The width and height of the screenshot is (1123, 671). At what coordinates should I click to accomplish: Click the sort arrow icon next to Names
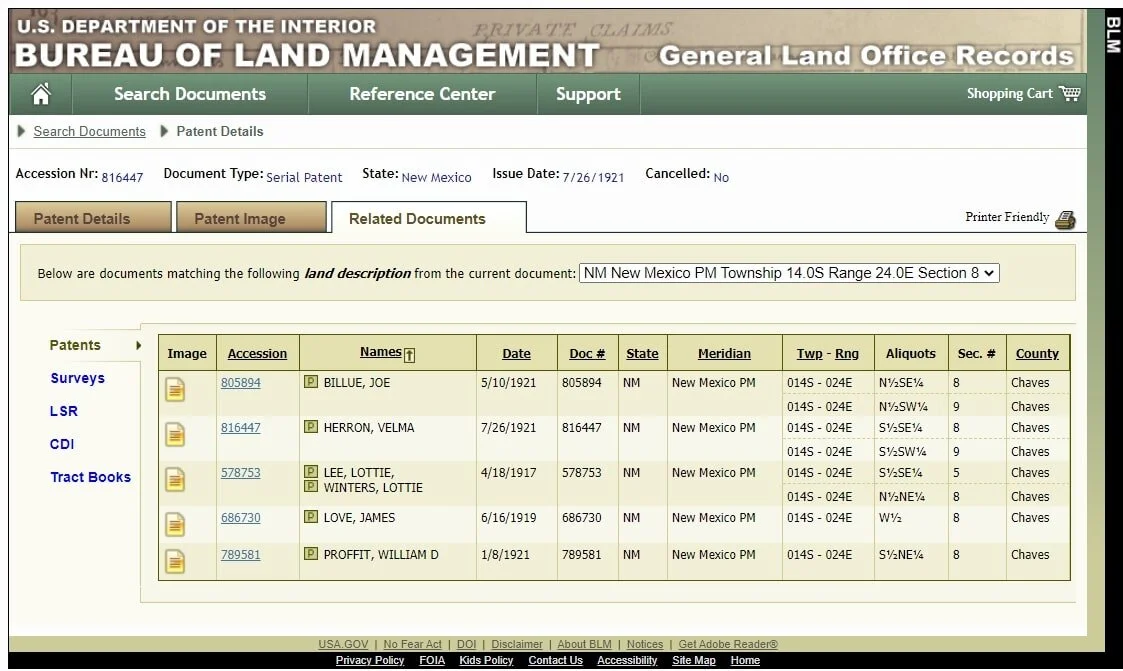point(409,354)
